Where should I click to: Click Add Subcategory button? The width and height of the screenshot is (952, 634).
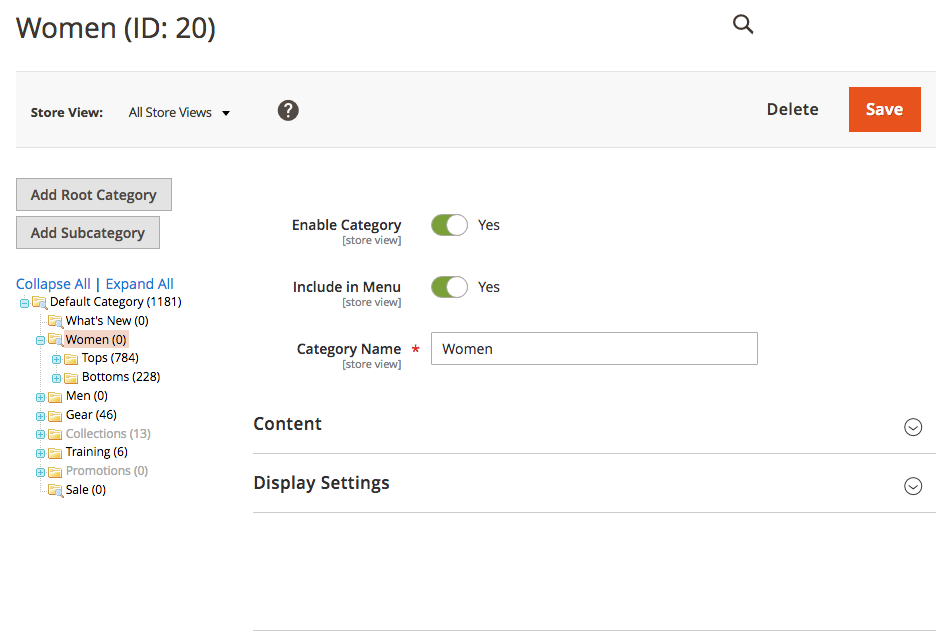88,233
